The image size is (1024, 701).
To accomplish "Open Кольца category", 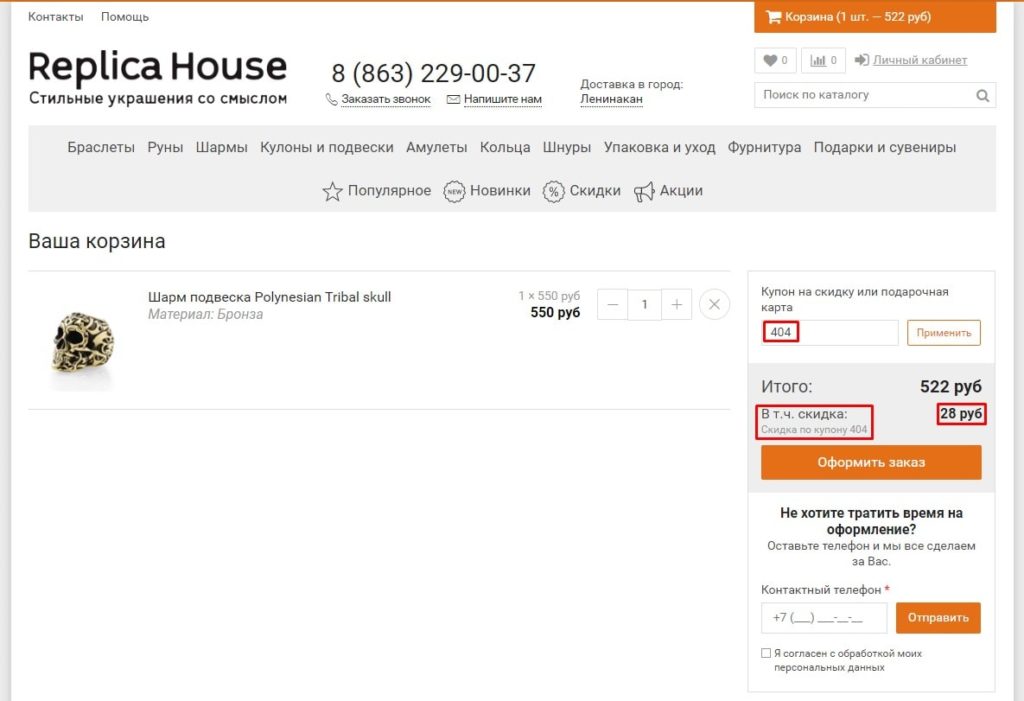I will click(505, 148).
